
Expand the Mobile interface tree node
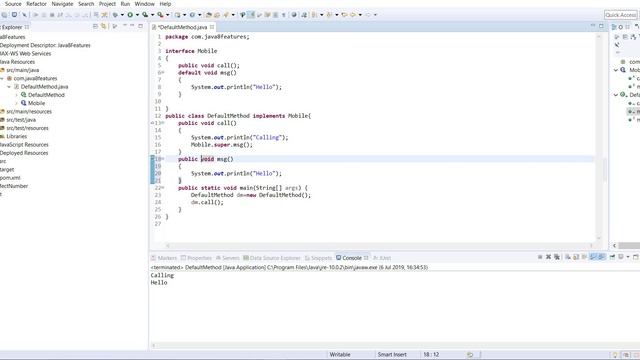pos(16,103)
